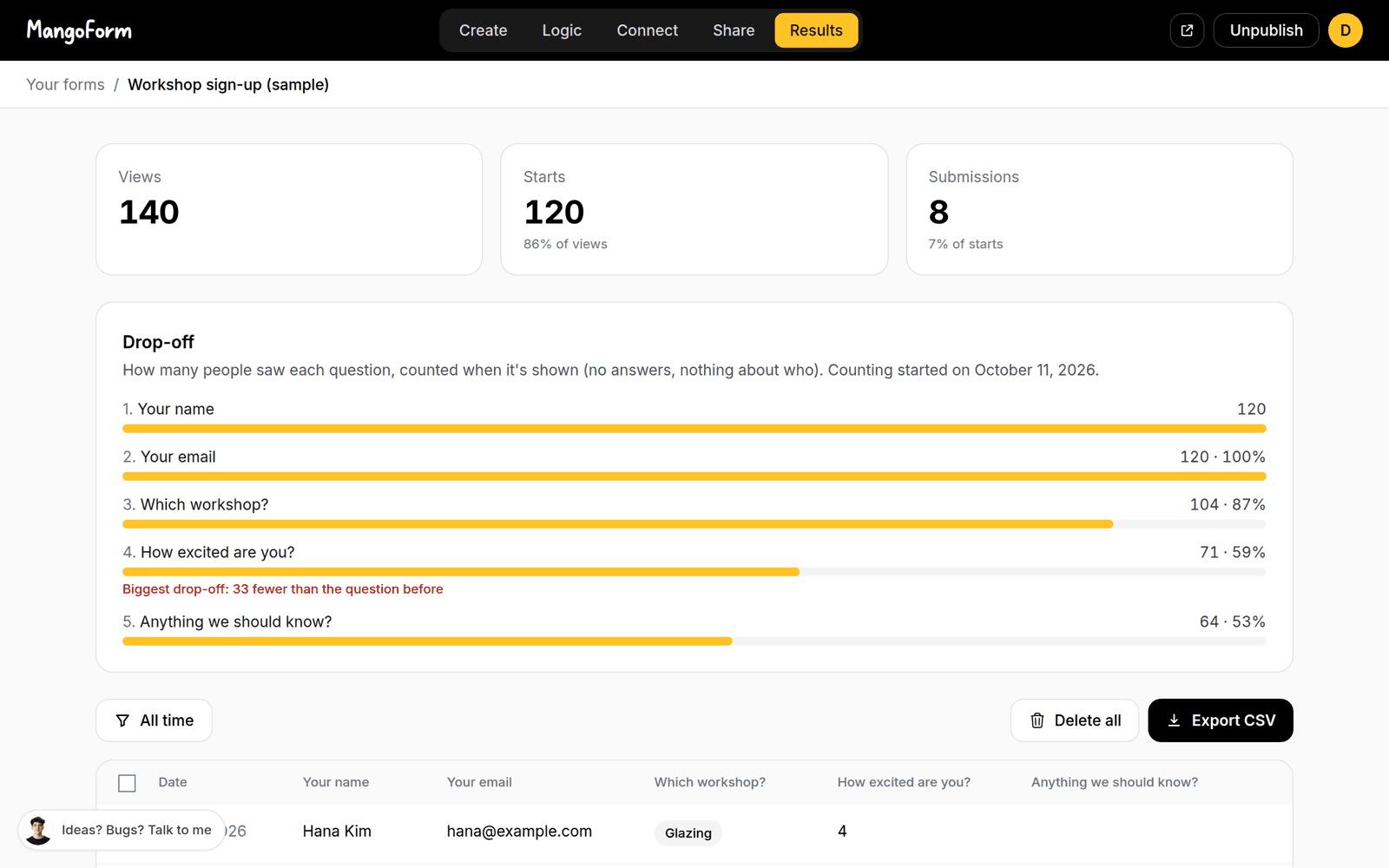Click the Anything we should know? column header

point(1115,782)
